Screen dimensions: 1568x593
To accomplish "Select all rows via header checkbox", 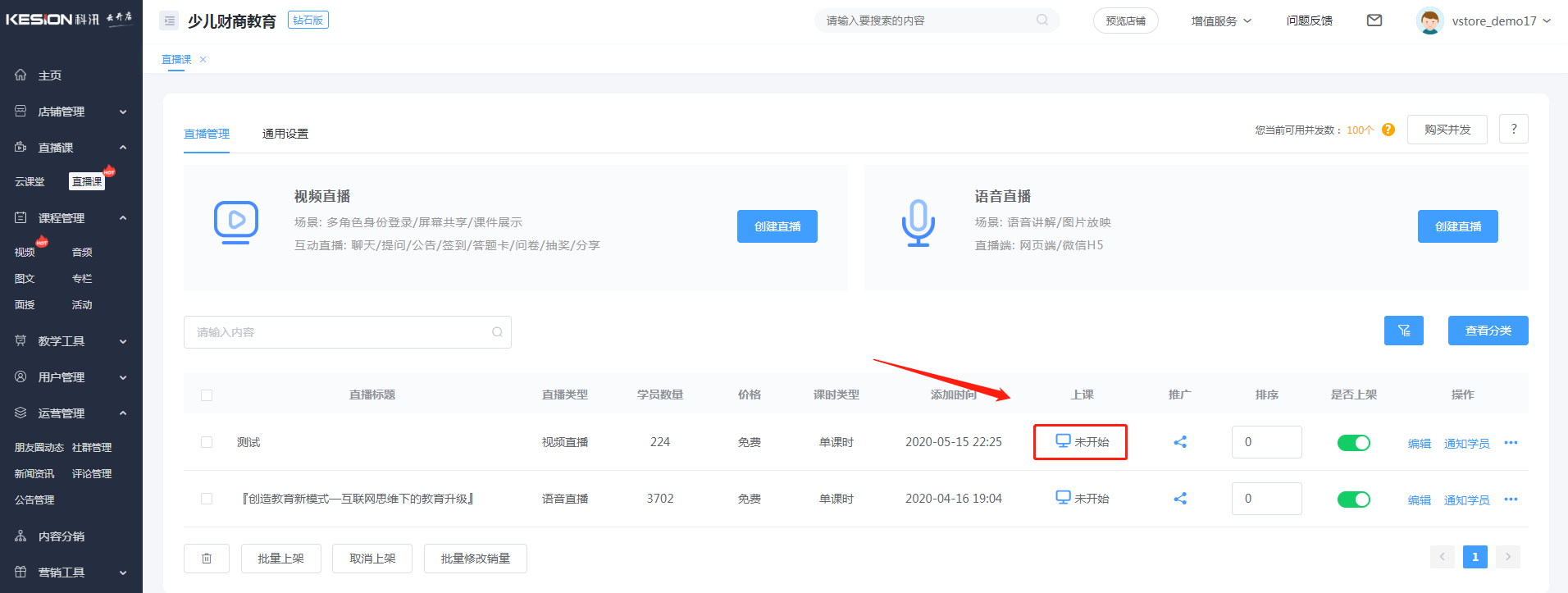I will pos(207,395).
